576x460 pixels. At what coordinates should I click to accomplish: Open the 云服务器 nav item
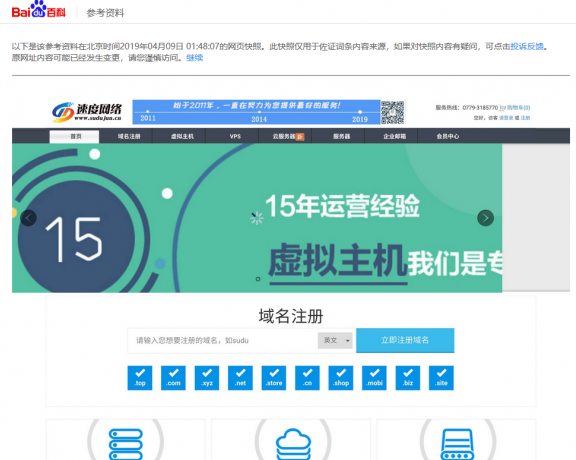coord(285,136)
